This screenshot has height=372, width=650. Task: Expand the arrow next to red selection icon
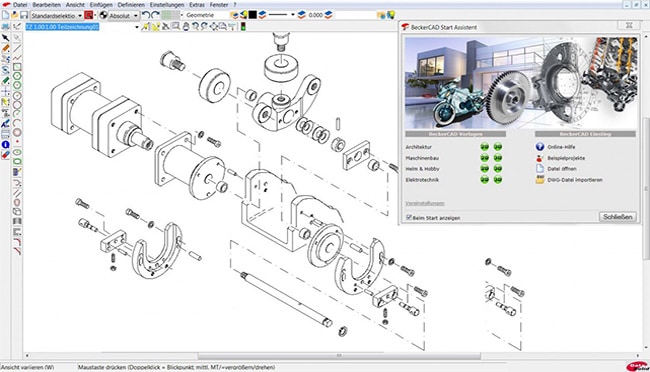(x=95, y=16)
